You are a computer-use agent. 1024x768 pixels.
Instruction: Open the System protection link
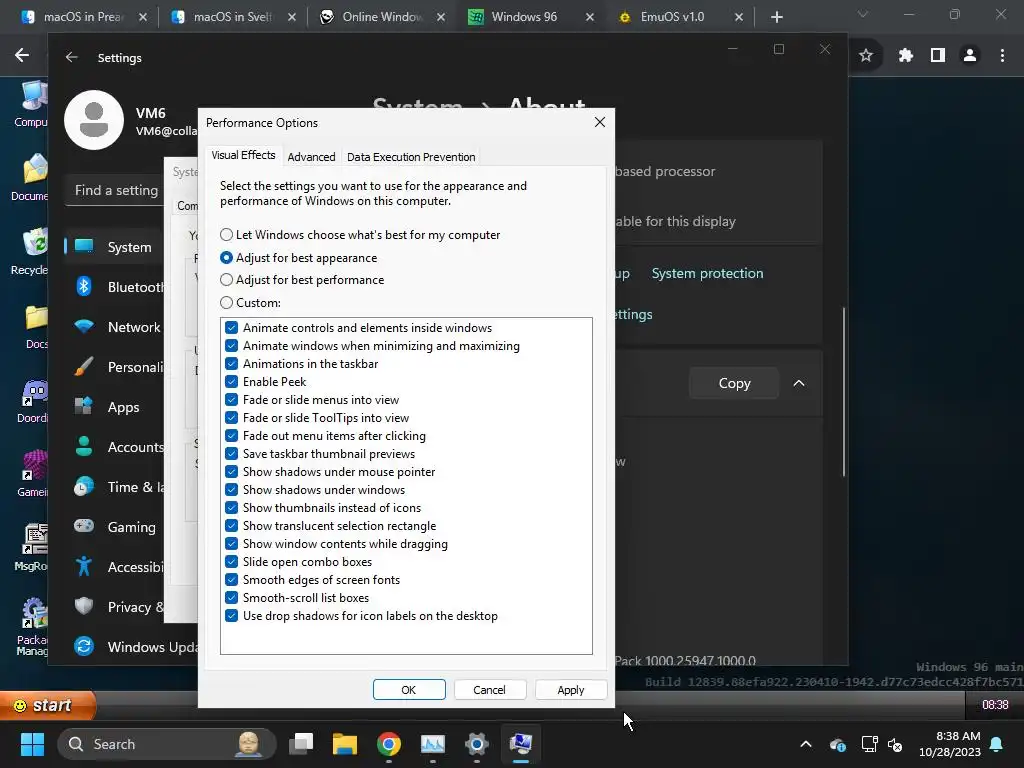click(x=707, y=273)
